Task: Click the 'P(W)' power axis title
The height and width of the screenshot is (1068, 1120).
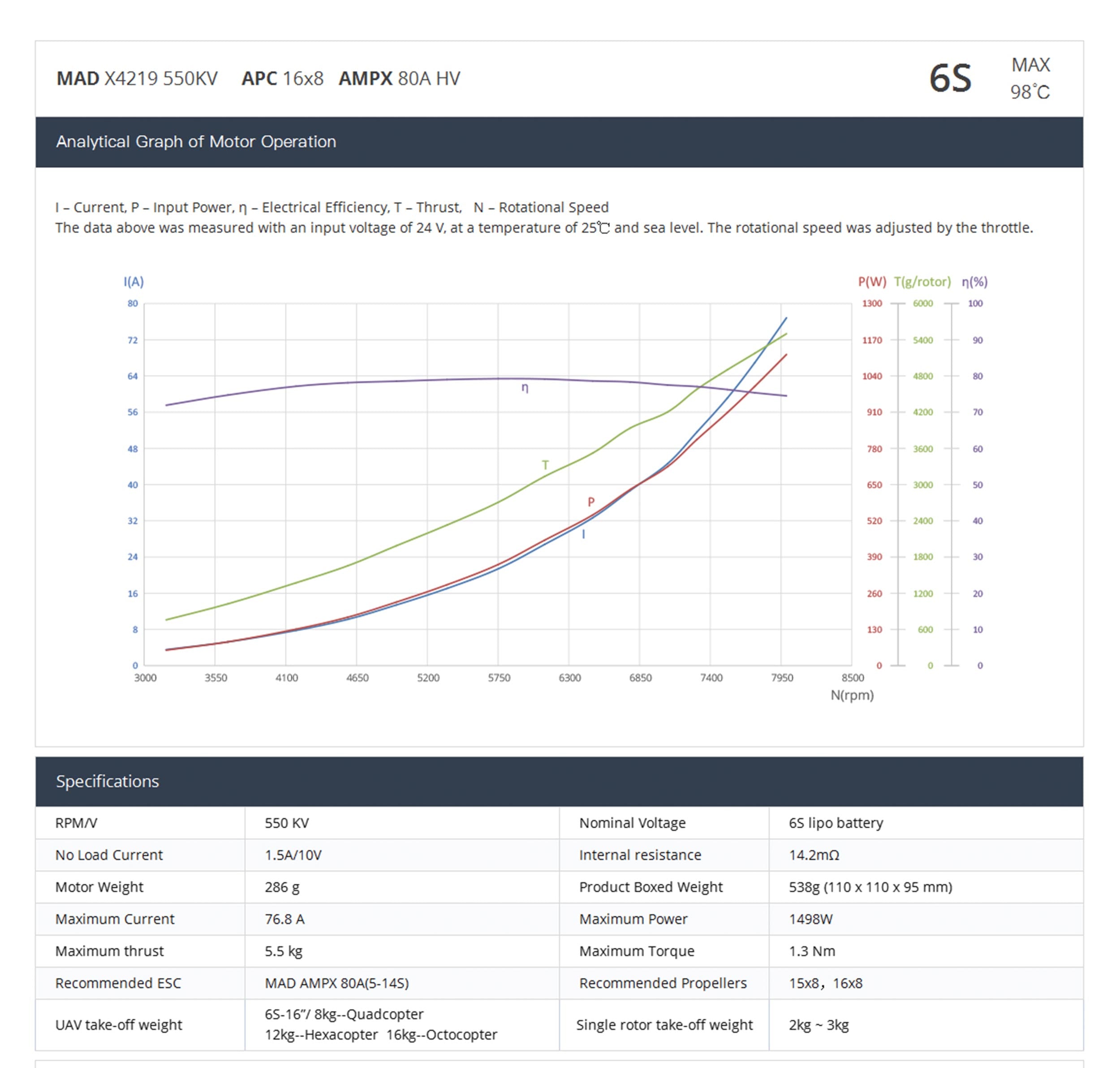Action: pyautogui.click(x=872, y=281)
